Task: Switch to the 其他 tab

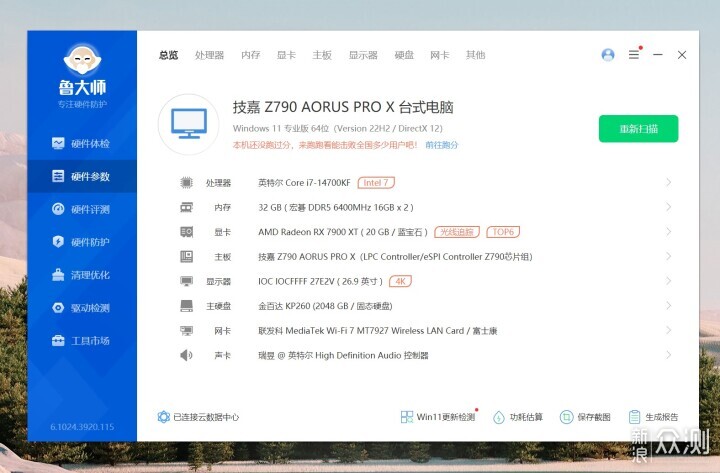Action: point(475,55)
